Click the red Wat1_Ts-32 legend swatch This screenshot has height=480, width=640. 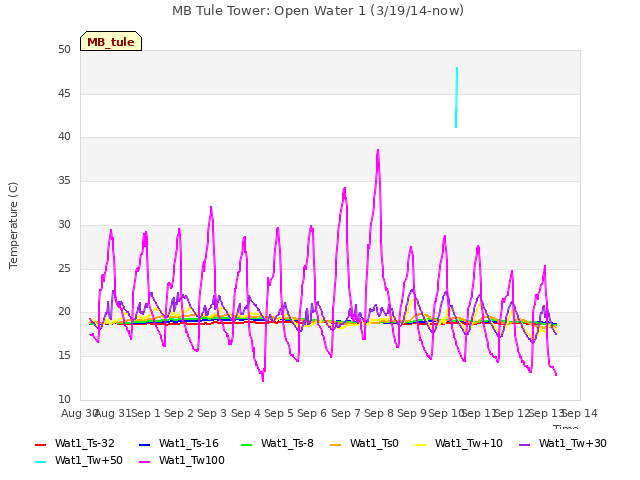[x=40, y=444]
